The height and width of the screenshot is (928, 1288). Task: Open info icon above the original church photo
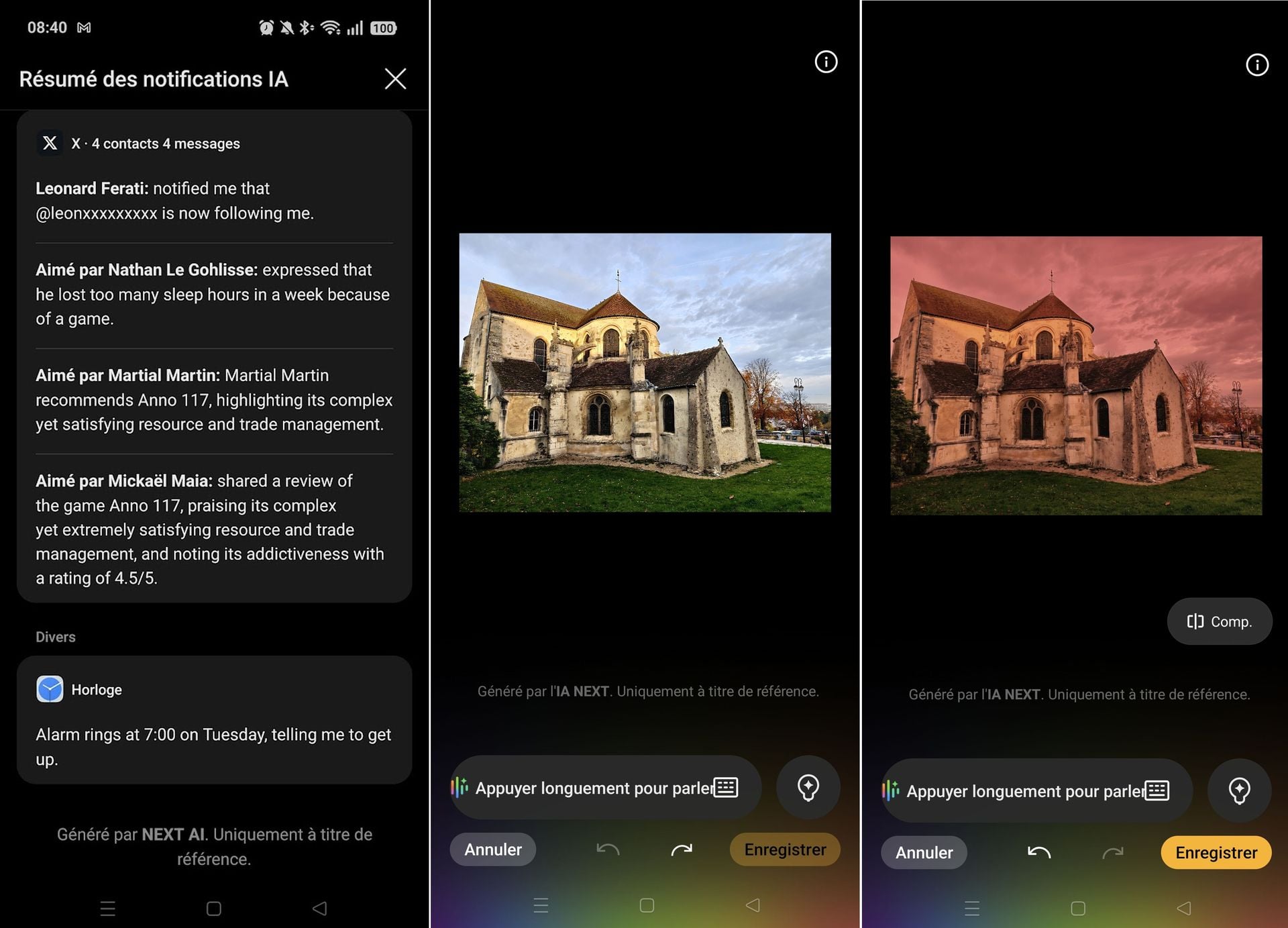826,62
